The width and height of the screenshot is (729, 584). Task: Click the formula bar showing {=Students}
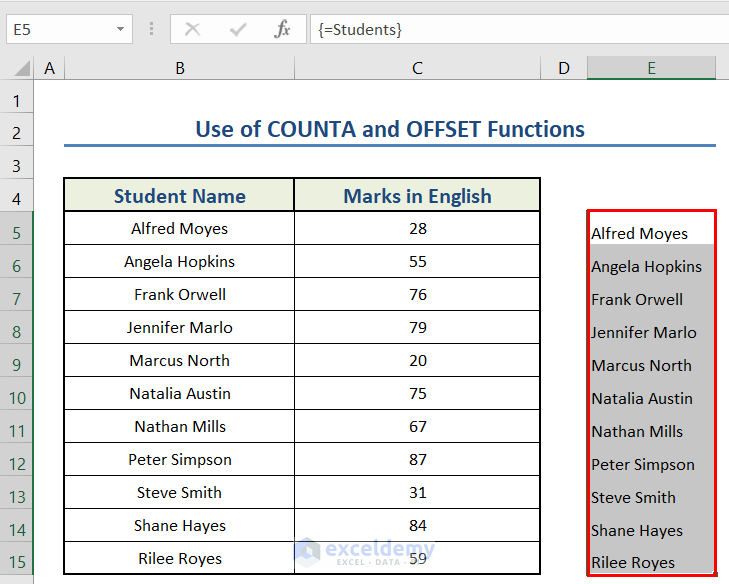pos(520,30)
